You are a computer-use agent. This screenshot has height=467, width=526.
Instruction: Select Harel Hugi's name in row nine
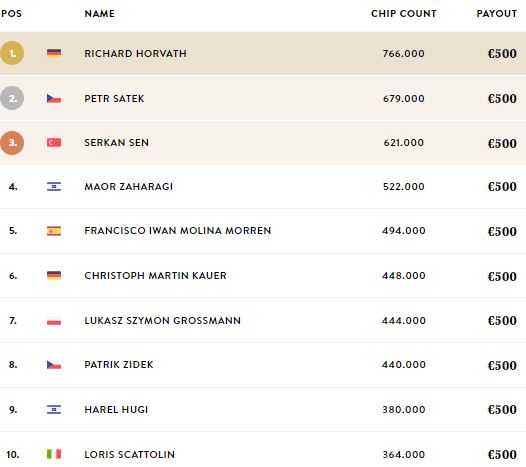116,409
